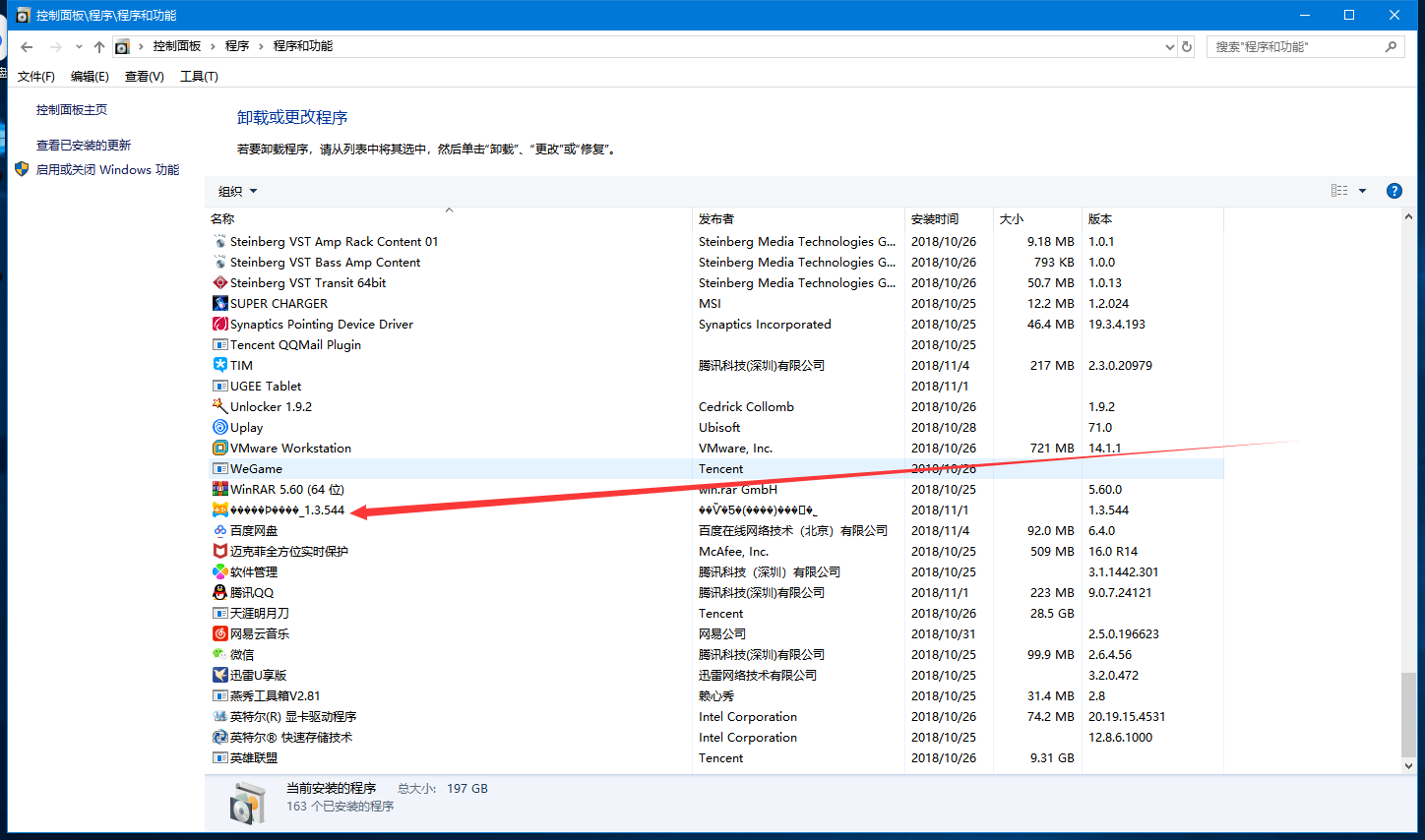Click the Steinberg VST Transit 64bit icon
The width and height of the screenshot is (1425, 840).
coord(220,282)
